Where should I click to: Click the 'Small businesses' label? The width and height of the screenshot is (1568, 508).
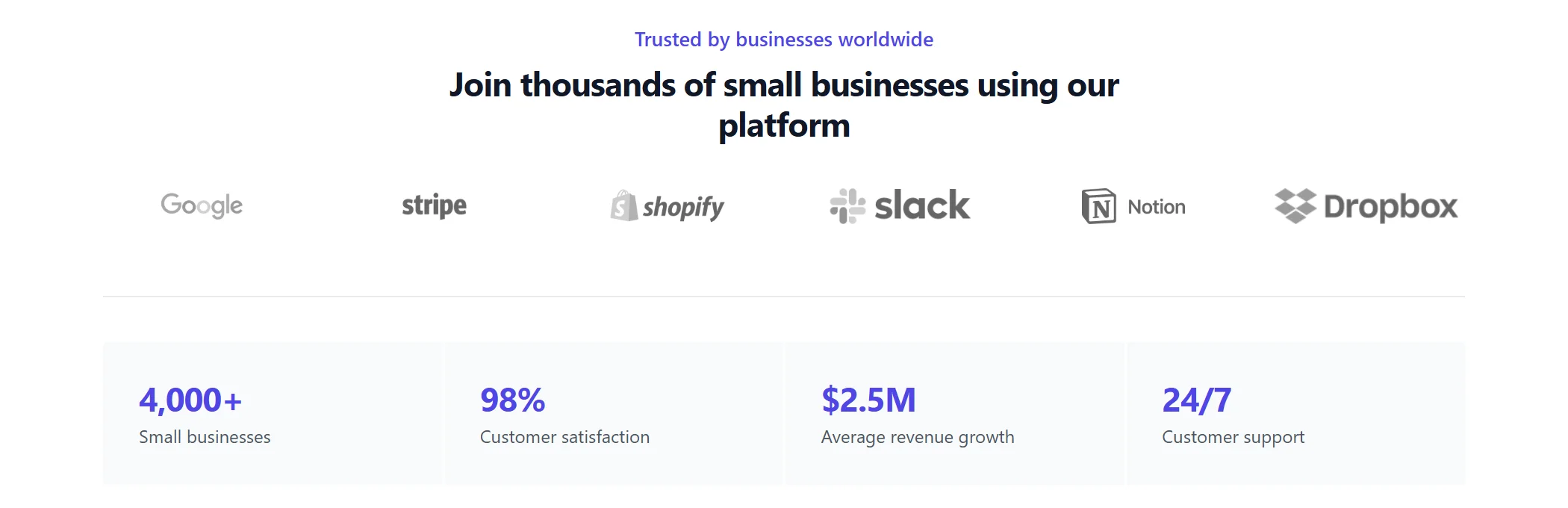(x=205, y=437)
